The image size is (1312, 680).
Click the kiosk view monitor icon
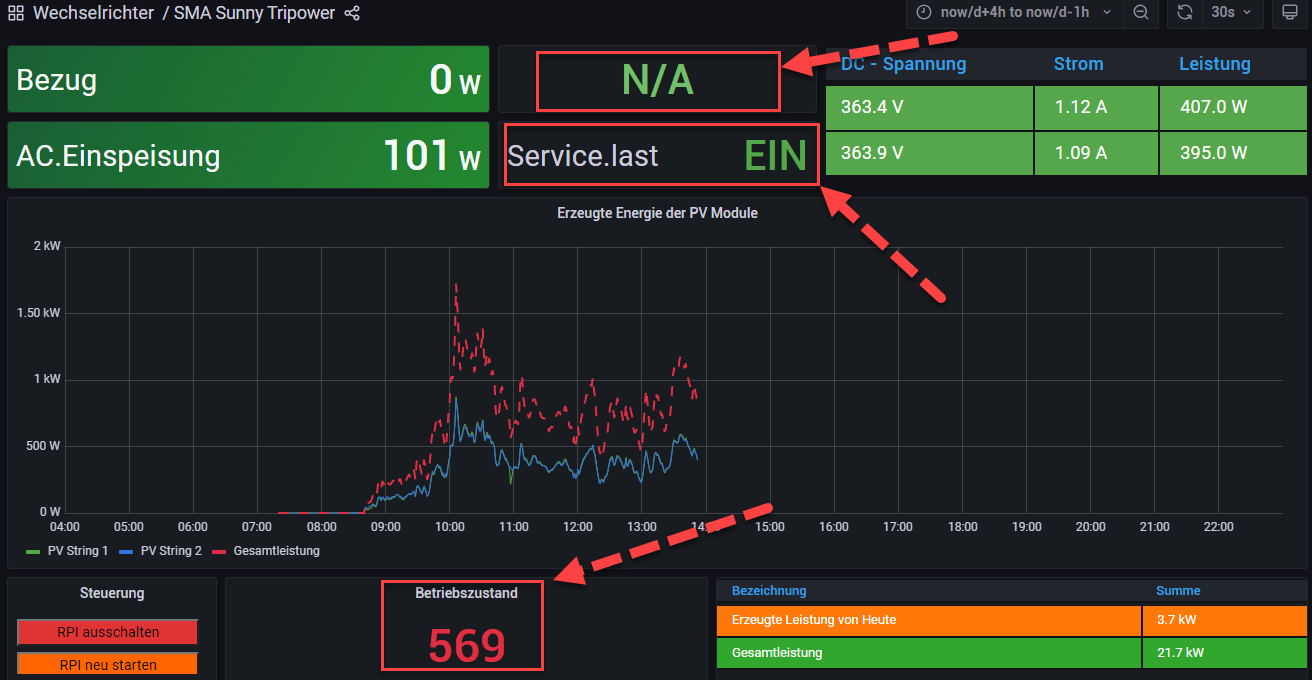pyautogui.click(x=1290, y=13)
